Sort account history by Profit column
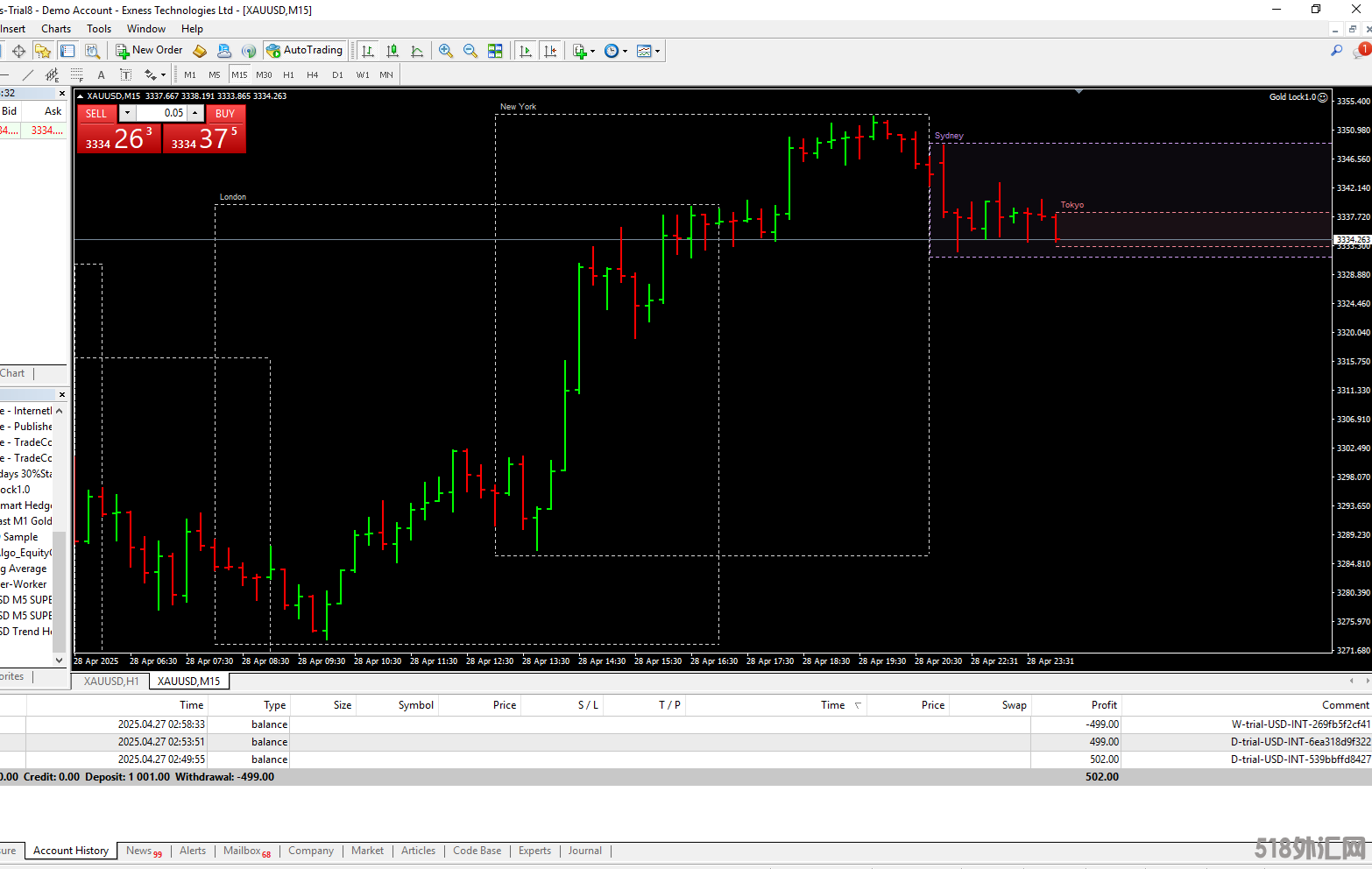 [1077, 705]
